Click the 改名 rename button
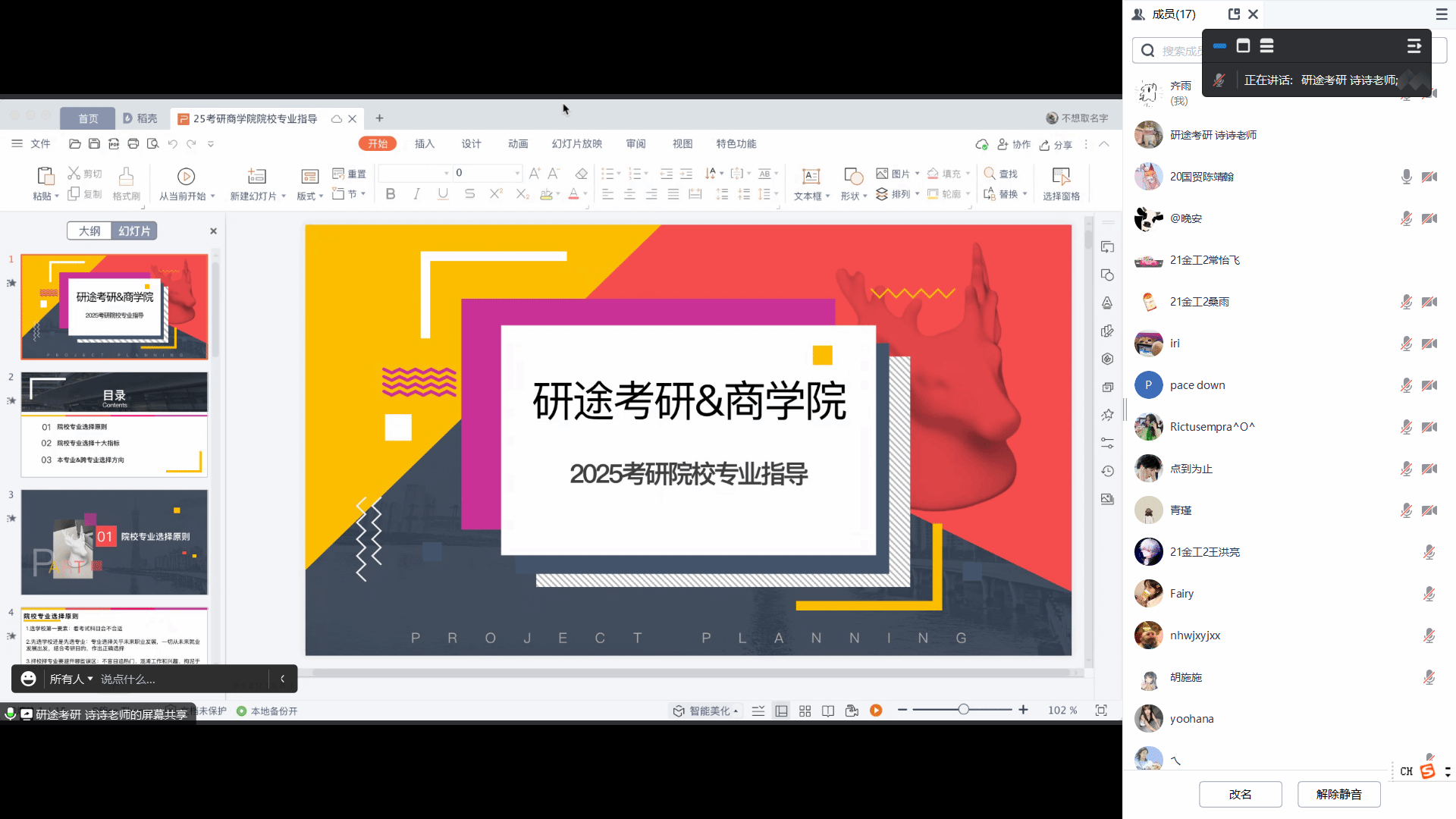The height and width of the screenshot is (819, 1456). click(1240, 794)
